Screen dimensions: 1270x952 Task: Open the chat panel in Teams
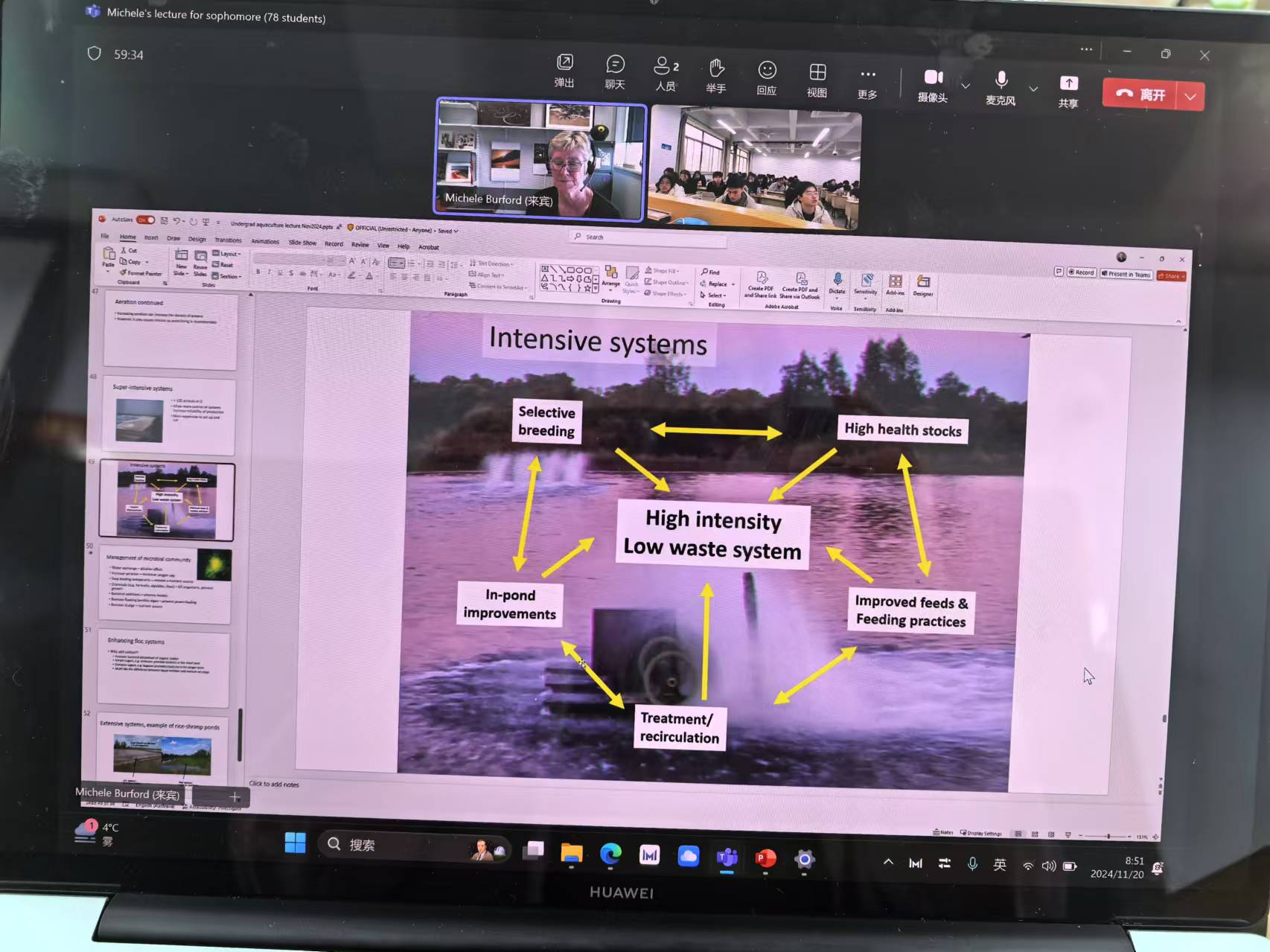(615, 71)
